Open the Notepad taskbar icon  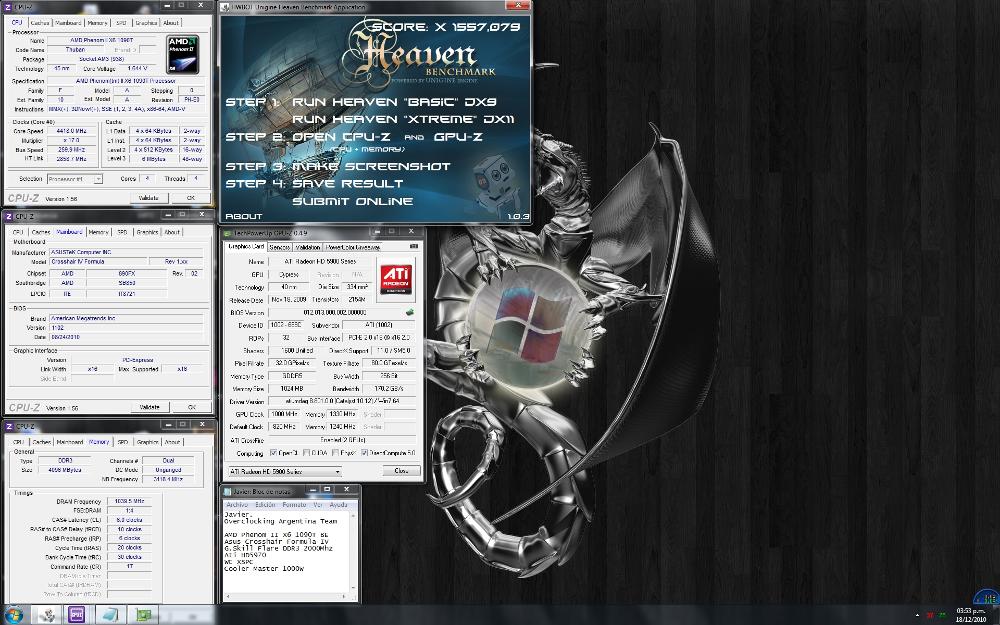coord(110,615)
